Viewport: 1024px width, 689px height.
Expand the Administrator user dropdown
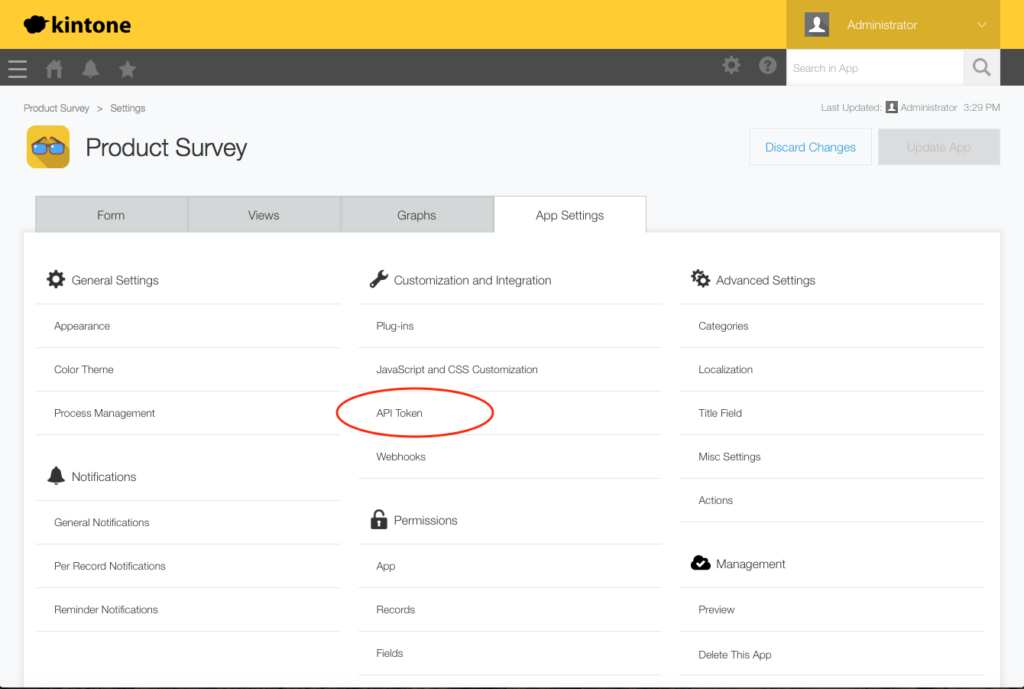(x=904, y=25)
